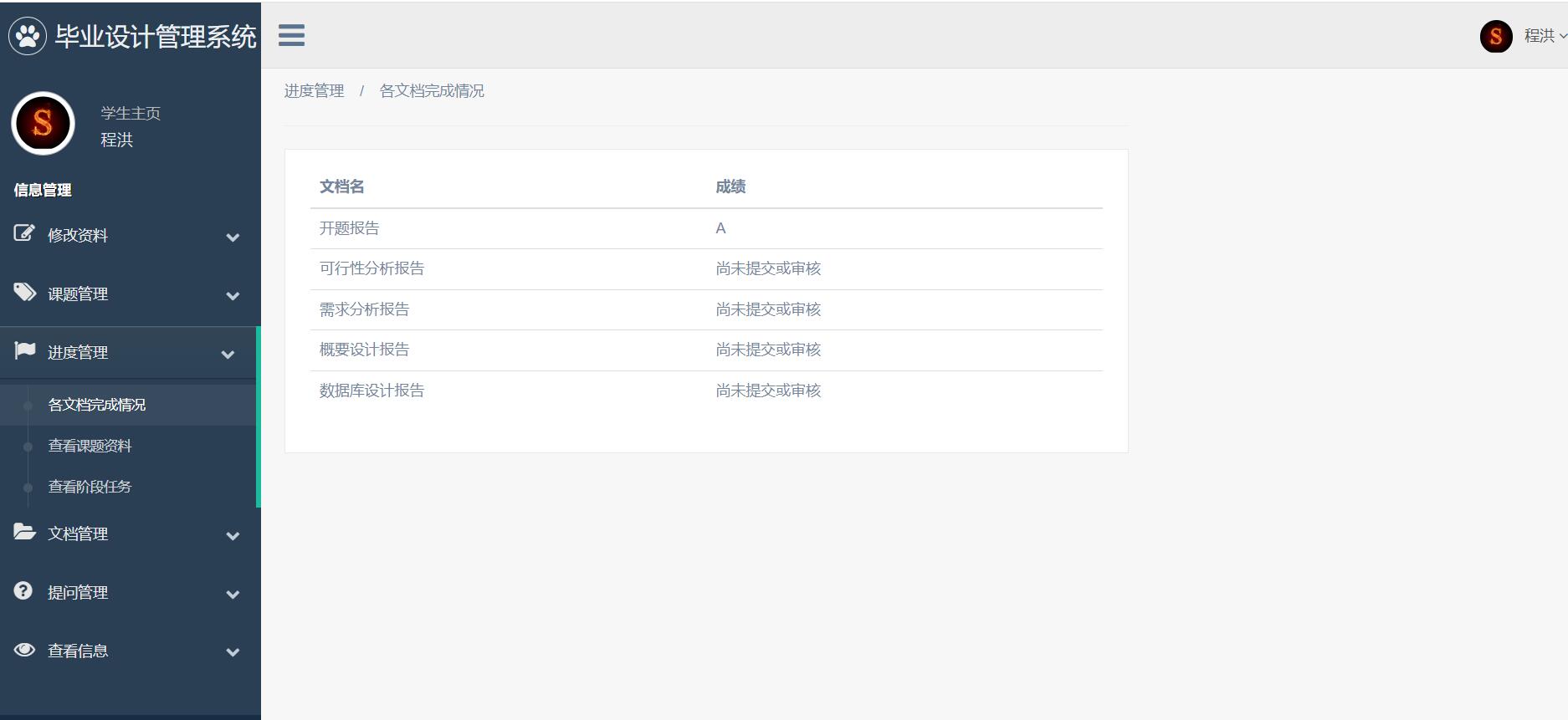Click the 文档名 column header
The height and width of the screenshot is (720, 1568).
tap(342, 186)
